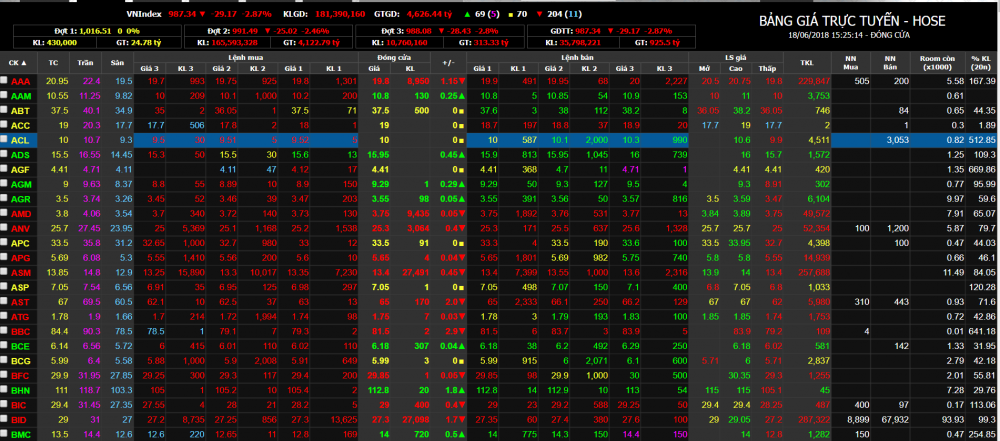Toggle the +/- change column header
Screen dimensions: 1000x441
pyautogui.click(x=448, y=62)
